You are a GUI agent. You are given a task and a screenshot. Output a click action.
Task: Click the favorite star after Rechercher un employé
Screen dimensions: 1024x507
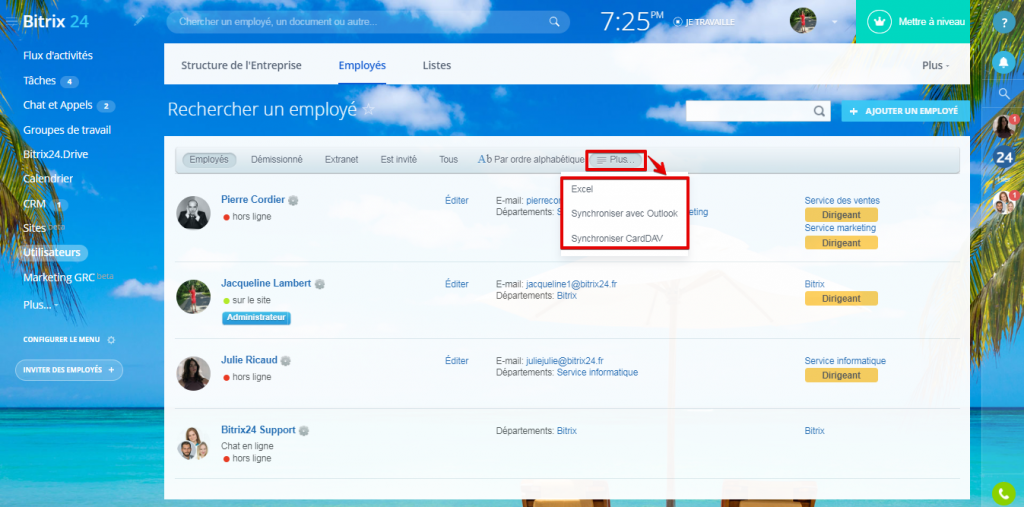[369, 109]
